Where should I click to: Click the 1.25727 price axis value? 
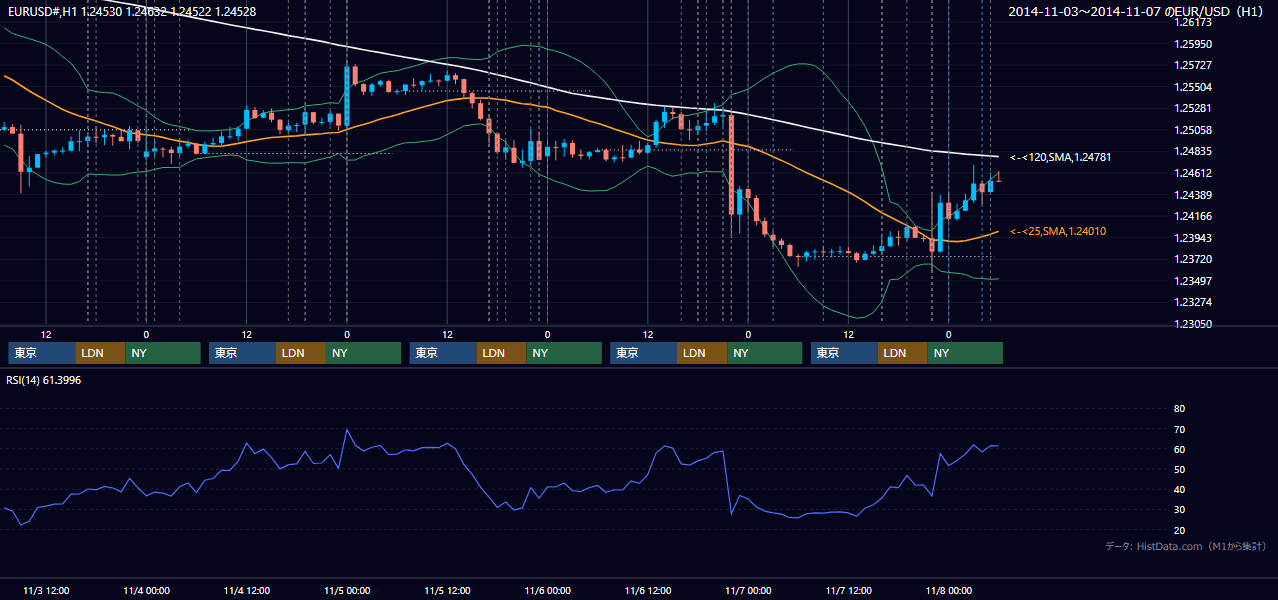[x=1192, y=65]
